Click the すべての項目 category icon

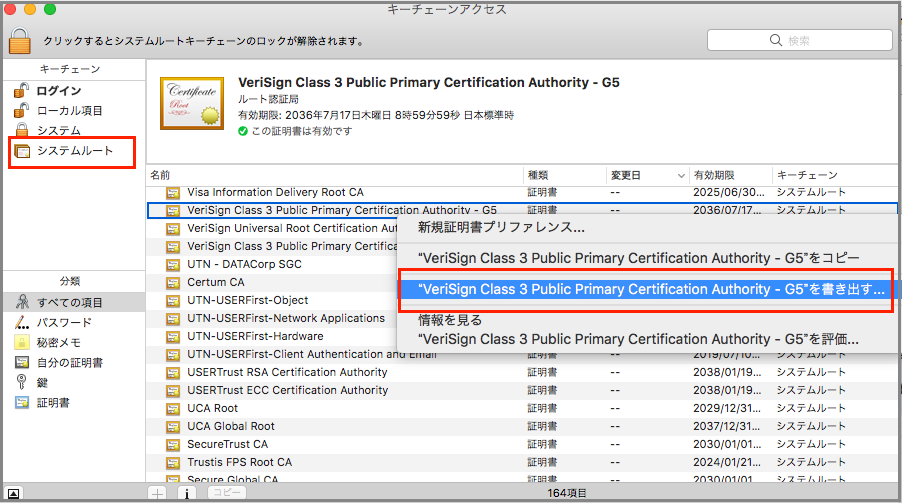[22, 302]
